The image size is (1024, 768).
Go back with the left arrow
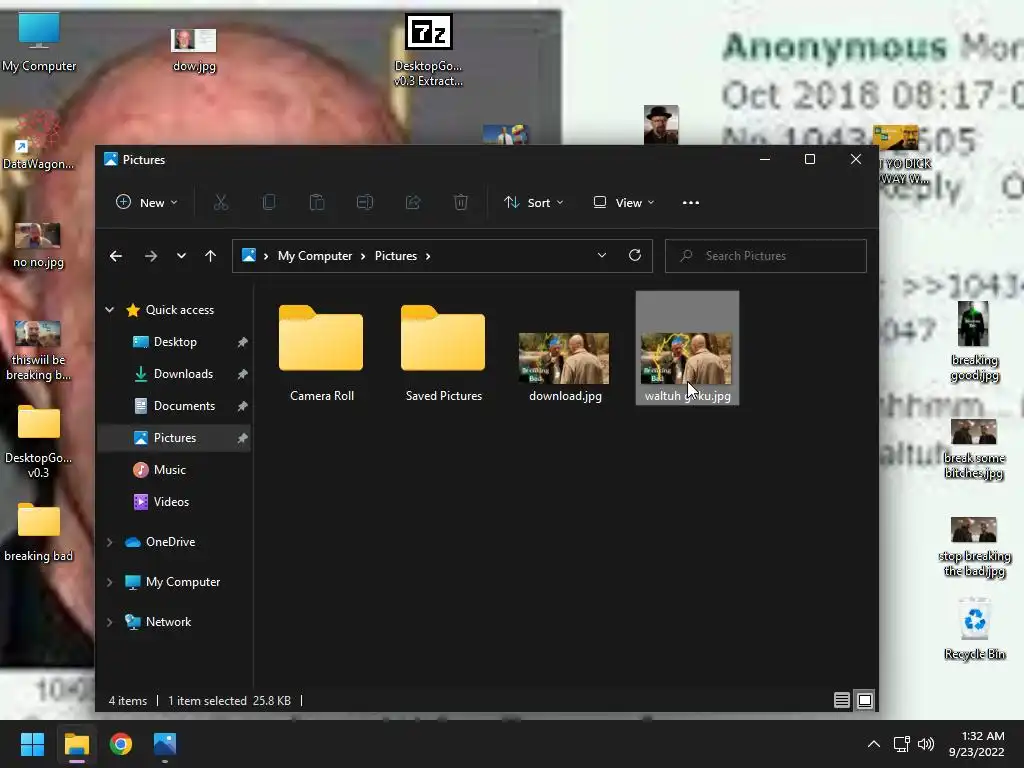(116, 256)
